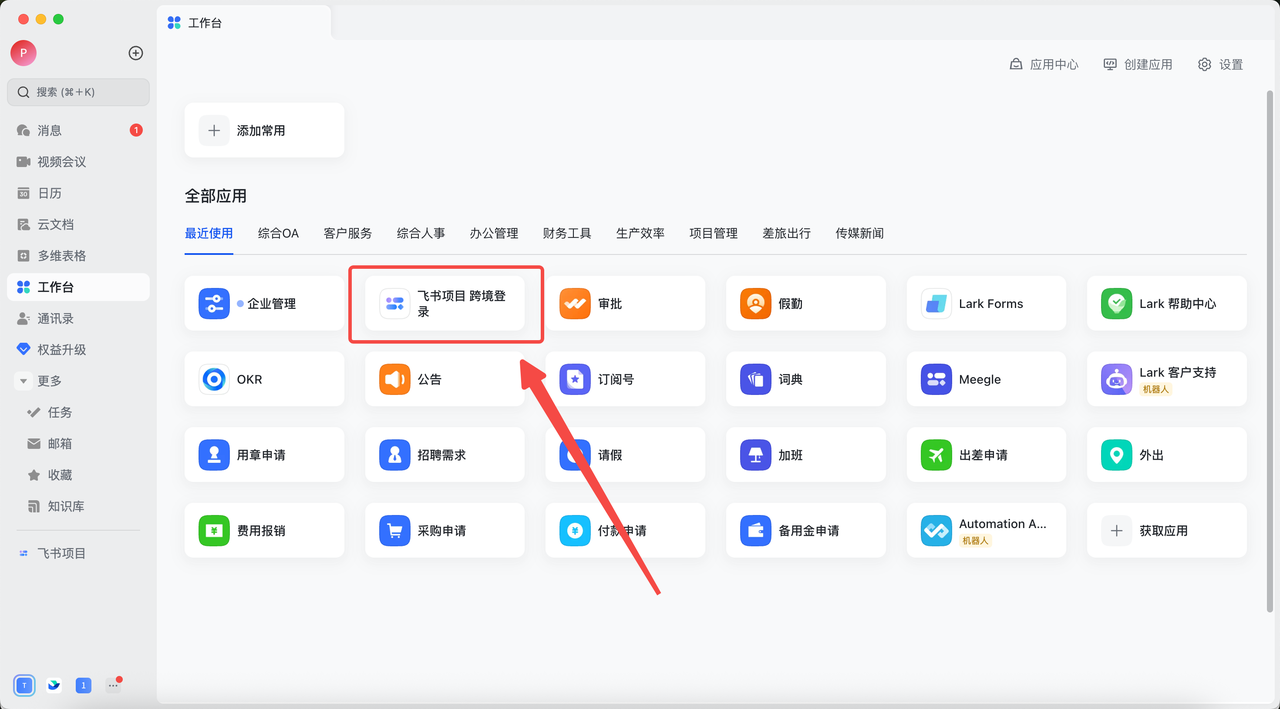
Task: Open 用章申请 app icon
Action: coord(214,455)
